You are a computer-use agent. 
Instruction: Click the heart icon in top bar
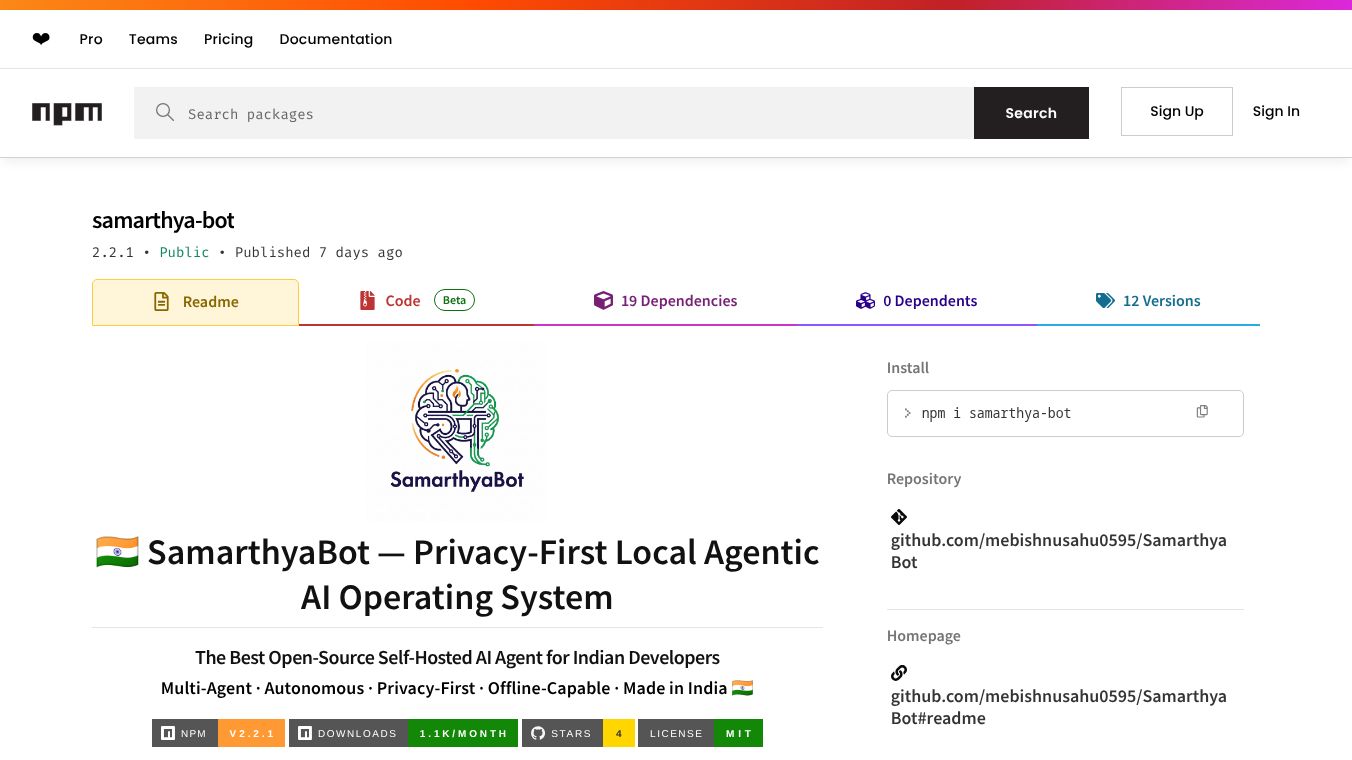[41, 39]
